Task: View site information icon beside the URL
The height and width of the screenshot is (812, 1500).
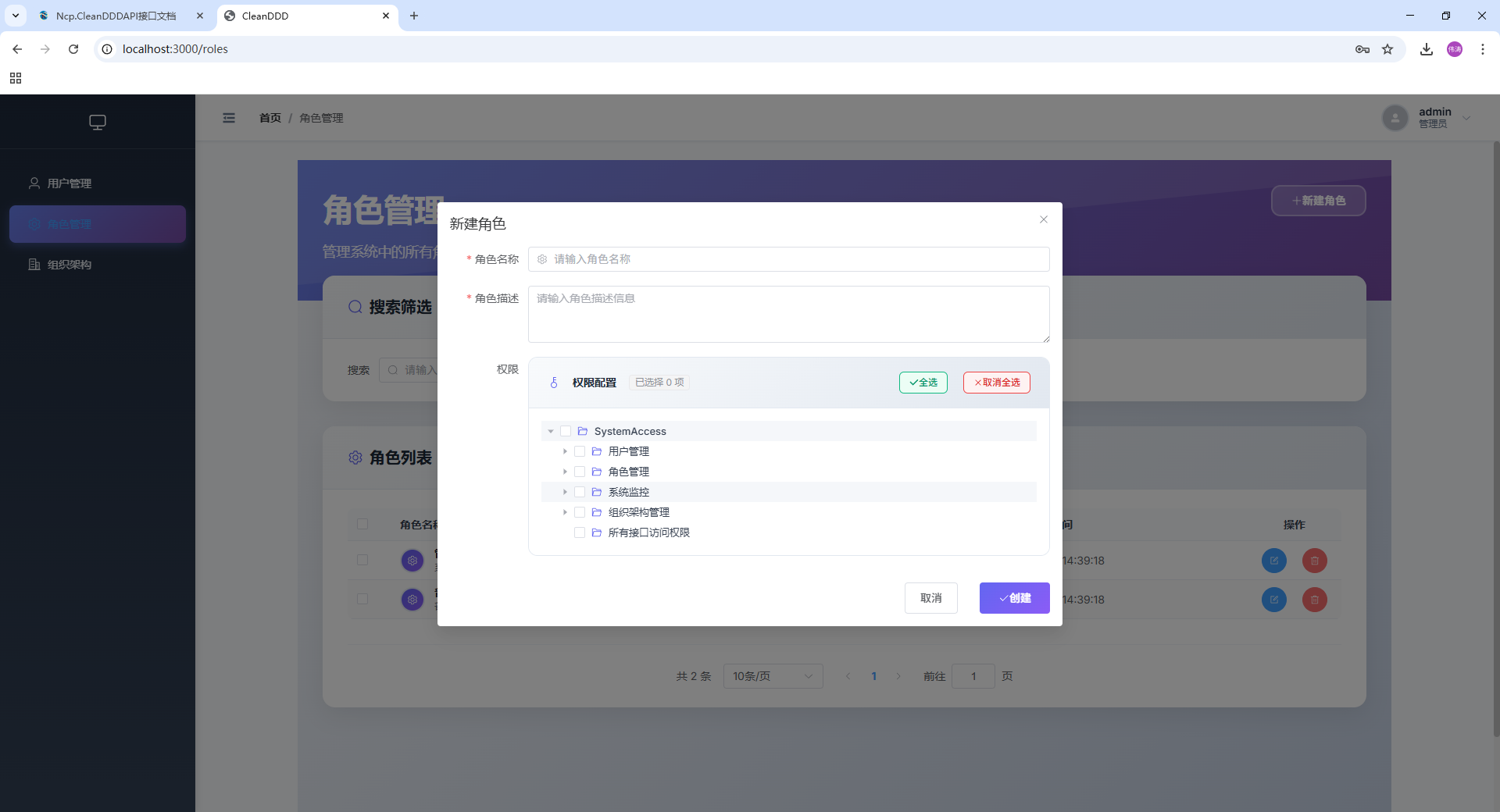Action: click(x=108, y=49)
